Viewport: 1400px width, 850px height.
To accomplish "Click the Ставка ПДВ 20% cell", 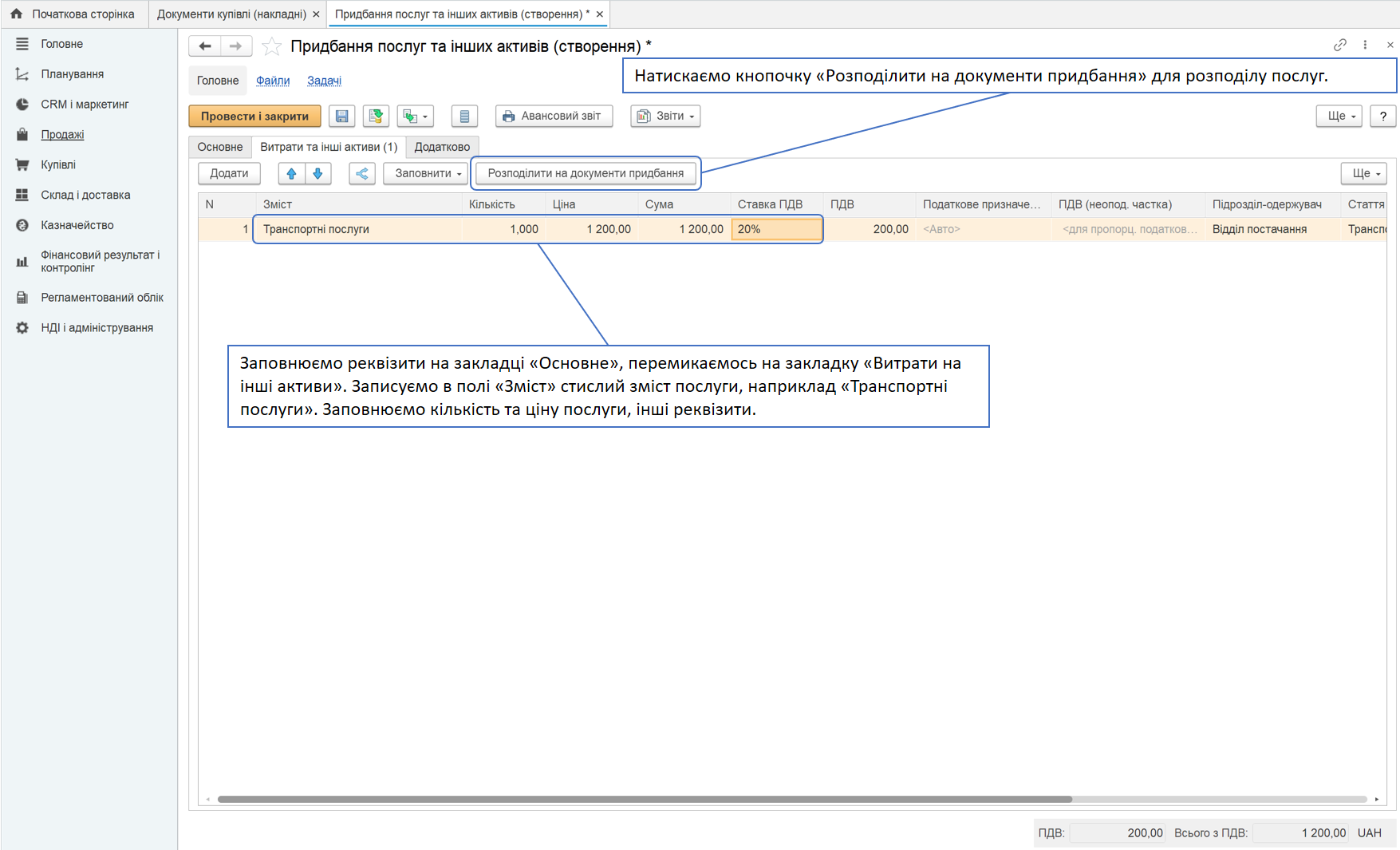I will pos(777,229).
